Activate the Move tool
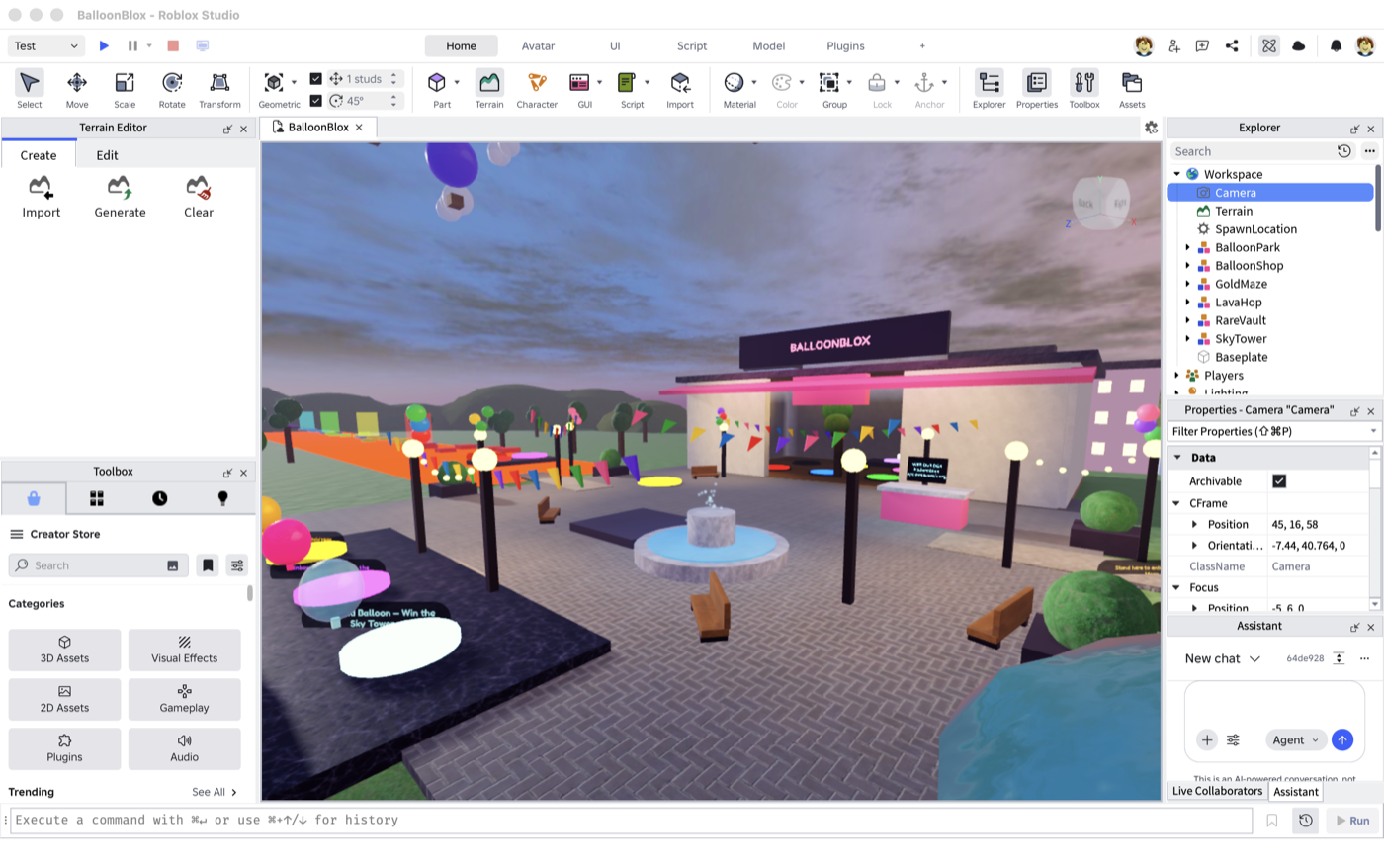The width and height of the screenshot is (1384, 868). point(77,89)
